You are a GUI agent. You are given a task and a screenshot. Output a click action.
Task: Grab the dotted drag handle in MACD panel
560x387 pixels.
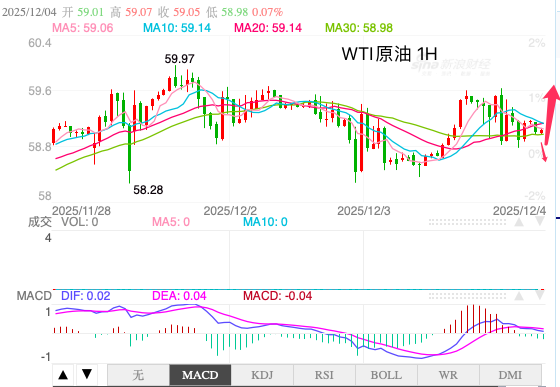pos(467,296)
